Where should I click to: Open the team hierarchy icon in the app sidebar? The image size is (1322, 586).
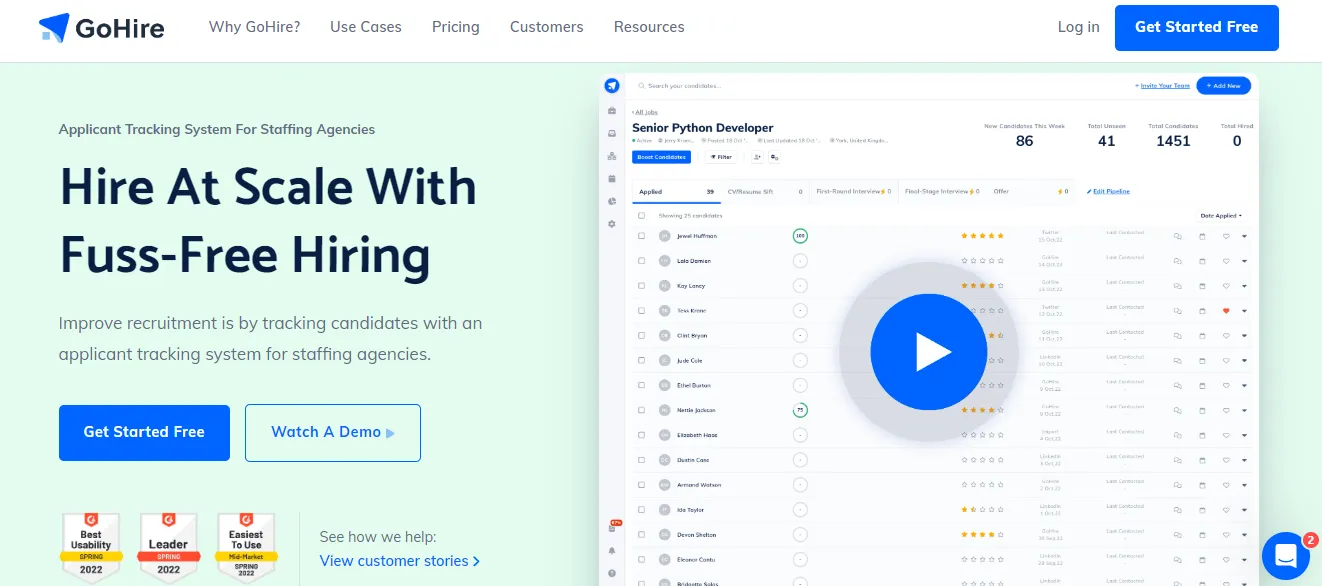612,156
